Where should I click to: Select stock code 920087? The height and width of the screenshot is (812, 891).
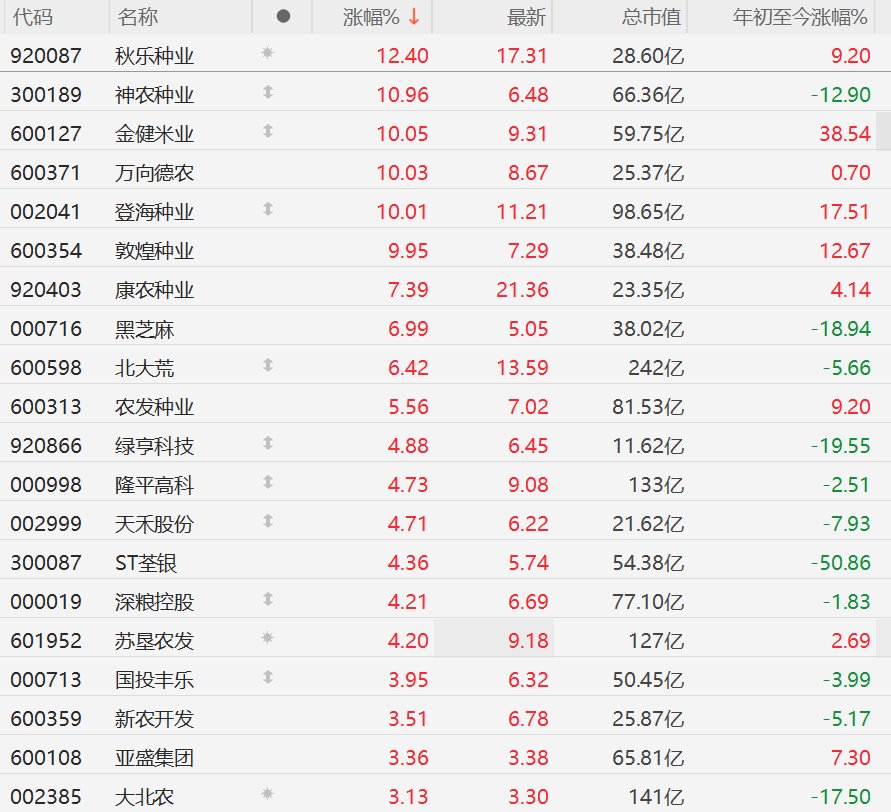point(46,56)
